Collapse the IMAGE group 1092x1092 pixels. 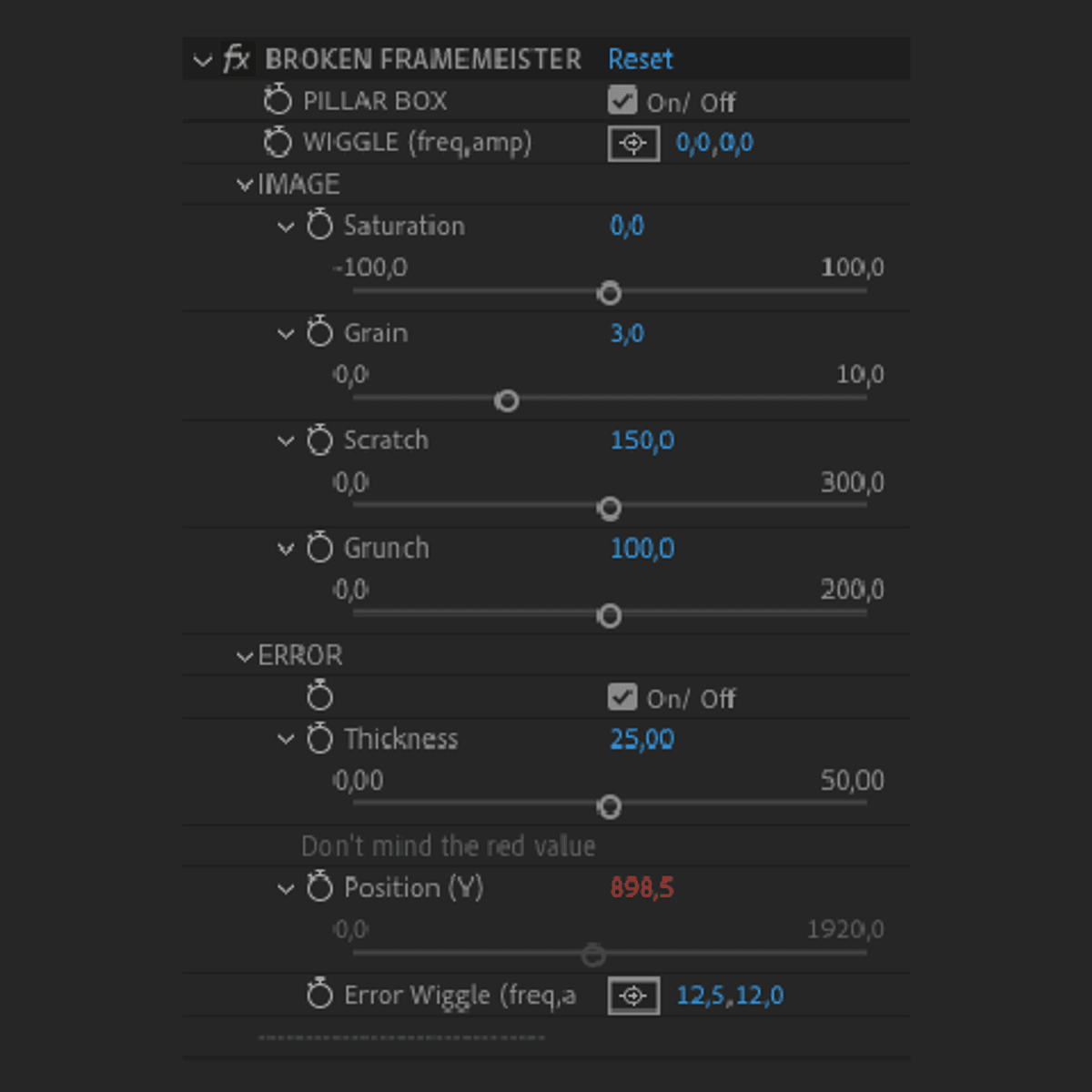click(x=244, y=185)
